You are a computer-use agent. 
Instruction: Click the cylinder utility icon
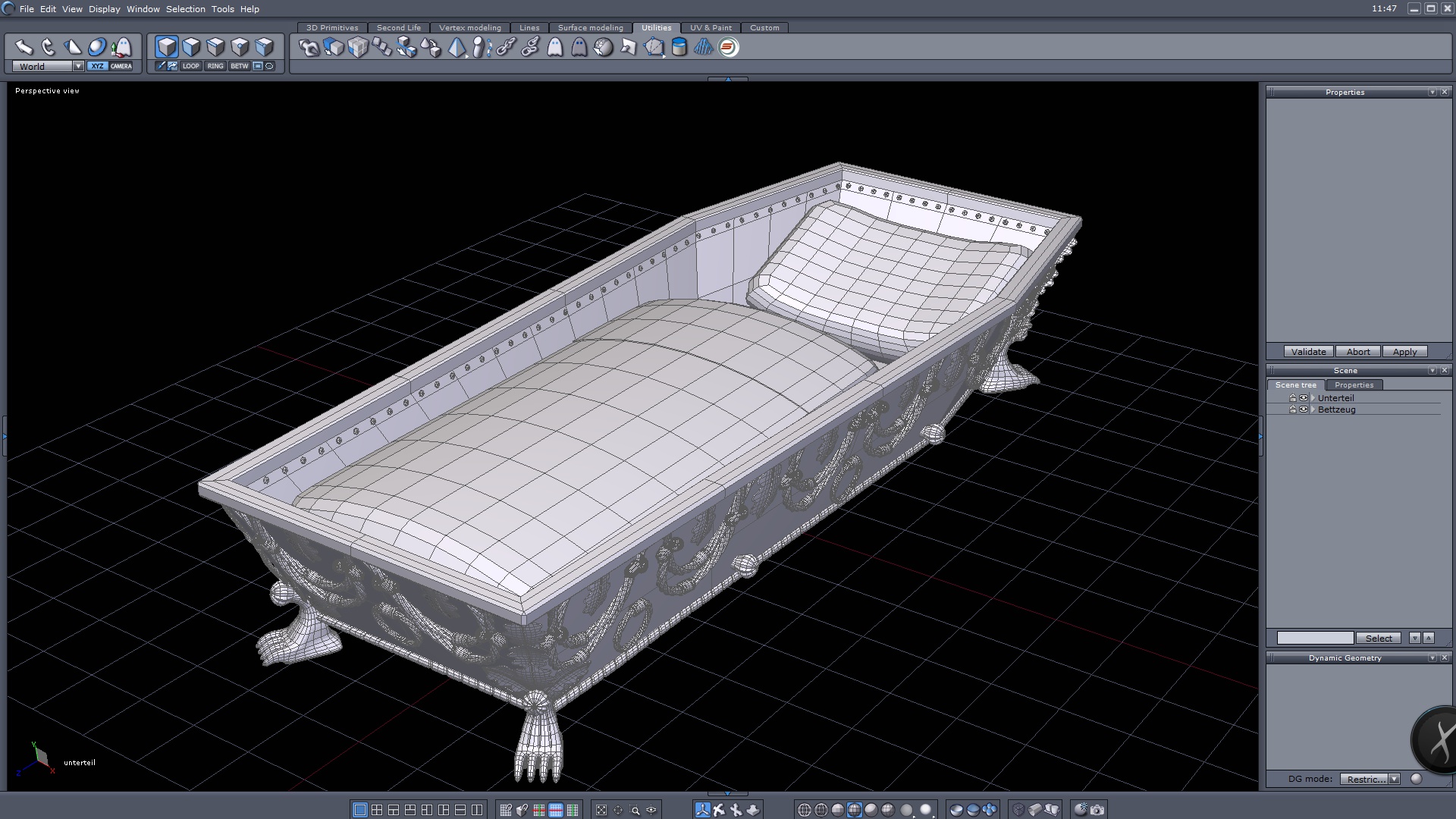click(x=679, y=47)
